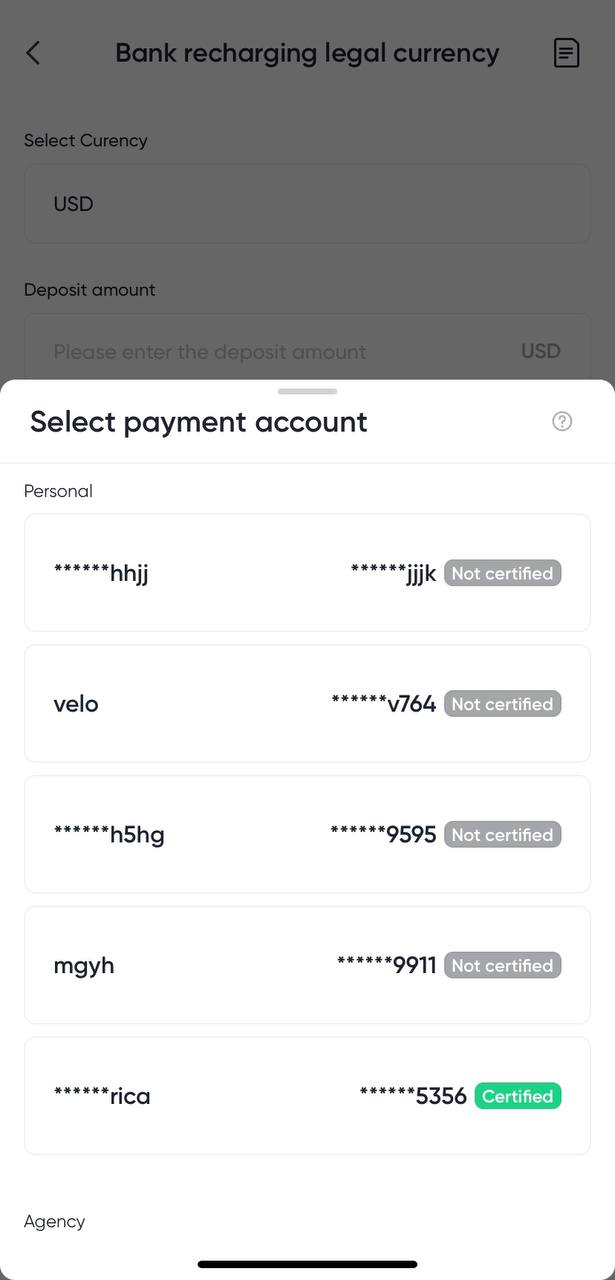Click the Personal section label
Image resolution: width=615 pixels, height=1280 pixels.
pos(58,491)
